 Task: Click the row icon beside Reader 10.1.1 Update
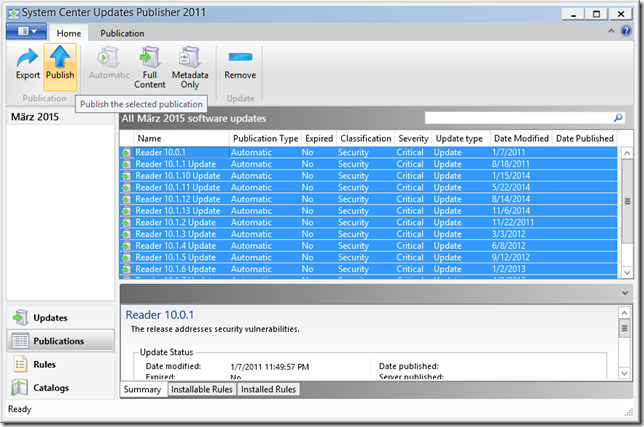[126, 164]
